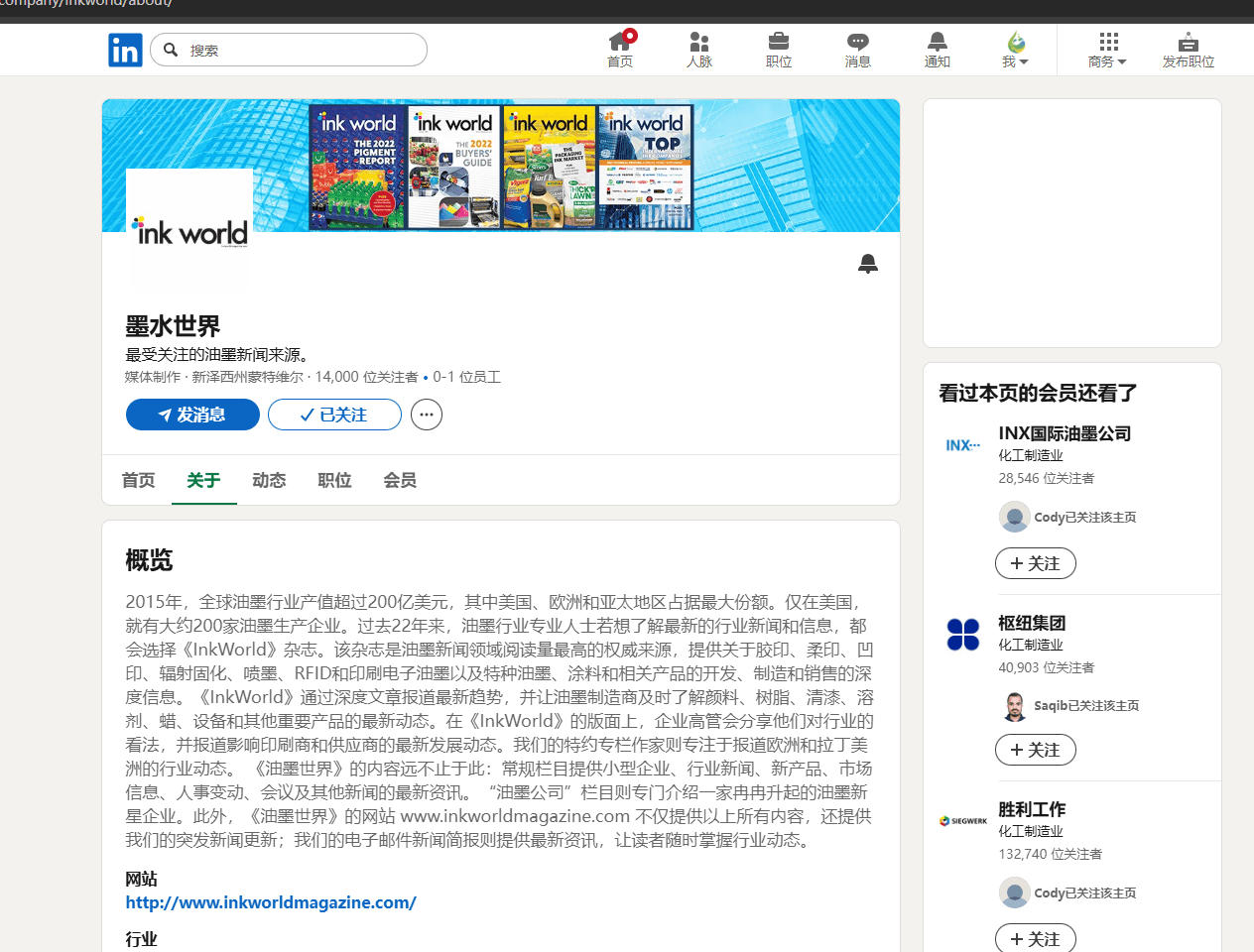The height and width of the screenshot is (952, 1254).
Task: Switch to the 会员 tab
Action: point(400,480)
